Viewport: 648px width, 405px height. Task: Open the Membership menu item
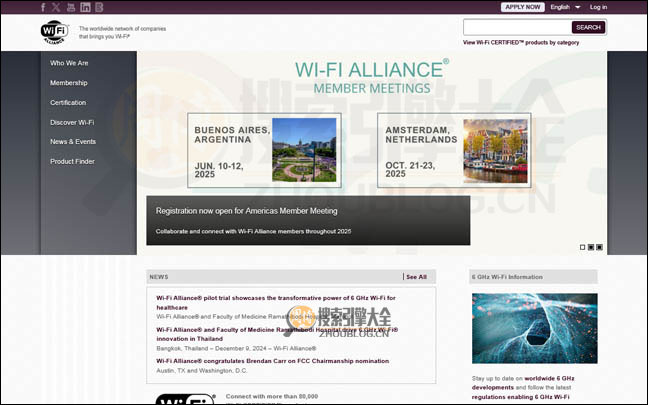[68, 83]
